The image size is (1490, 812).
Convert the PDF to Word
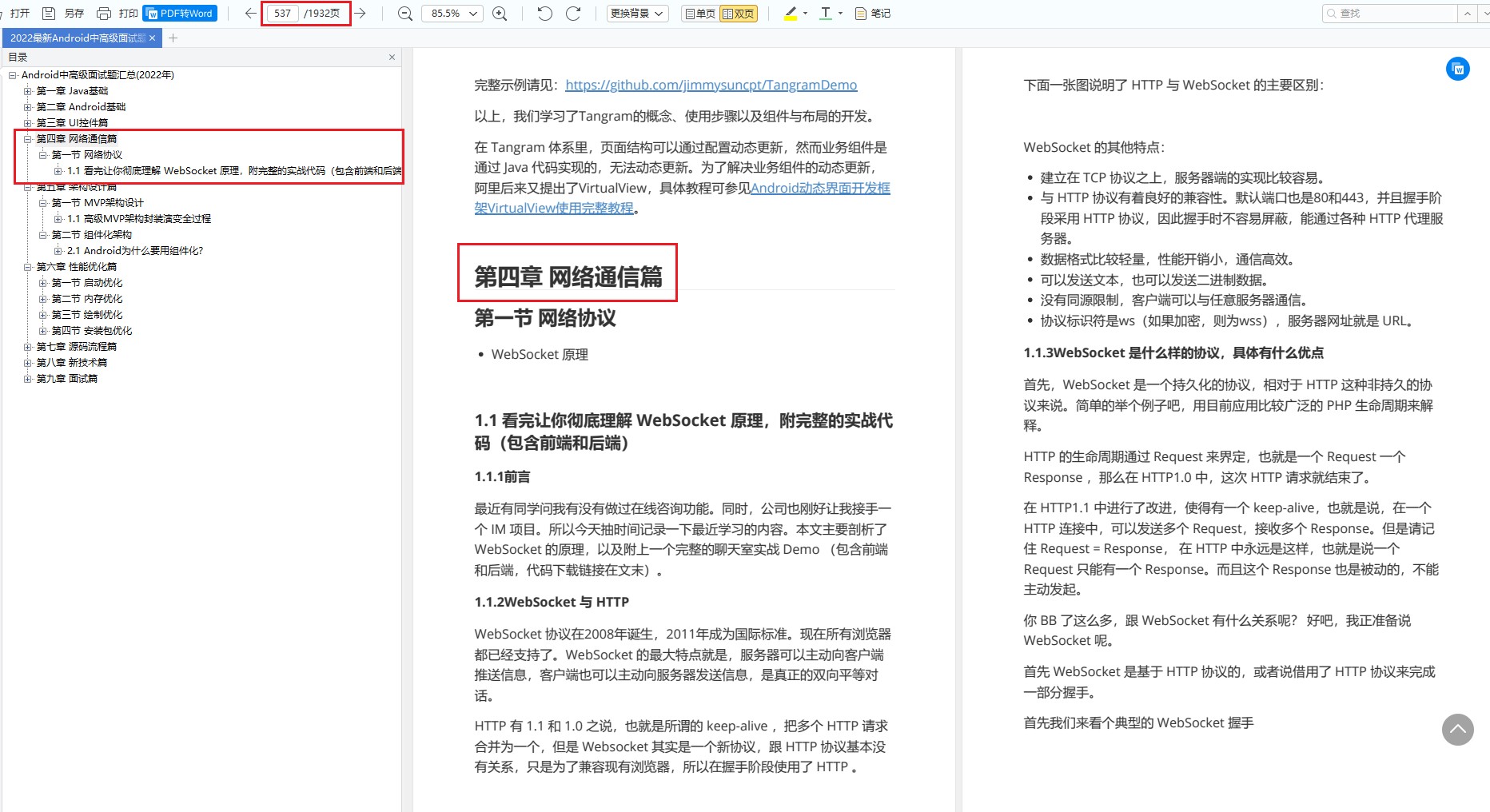[179, 13]
